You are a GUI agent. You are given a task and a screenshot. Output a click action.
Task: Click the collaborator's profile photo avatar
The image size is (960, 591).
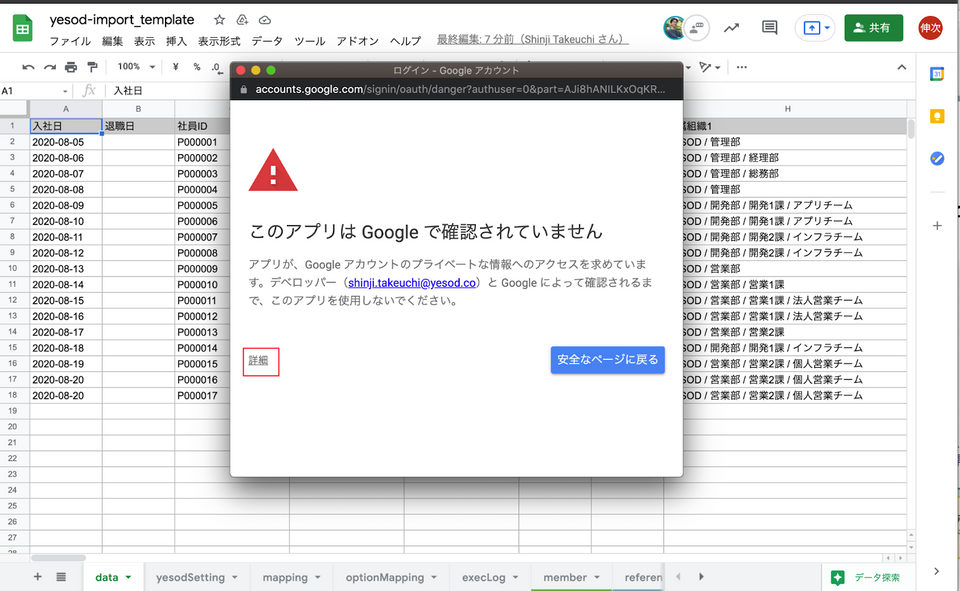pyautogui.click(x=674, y=28)
